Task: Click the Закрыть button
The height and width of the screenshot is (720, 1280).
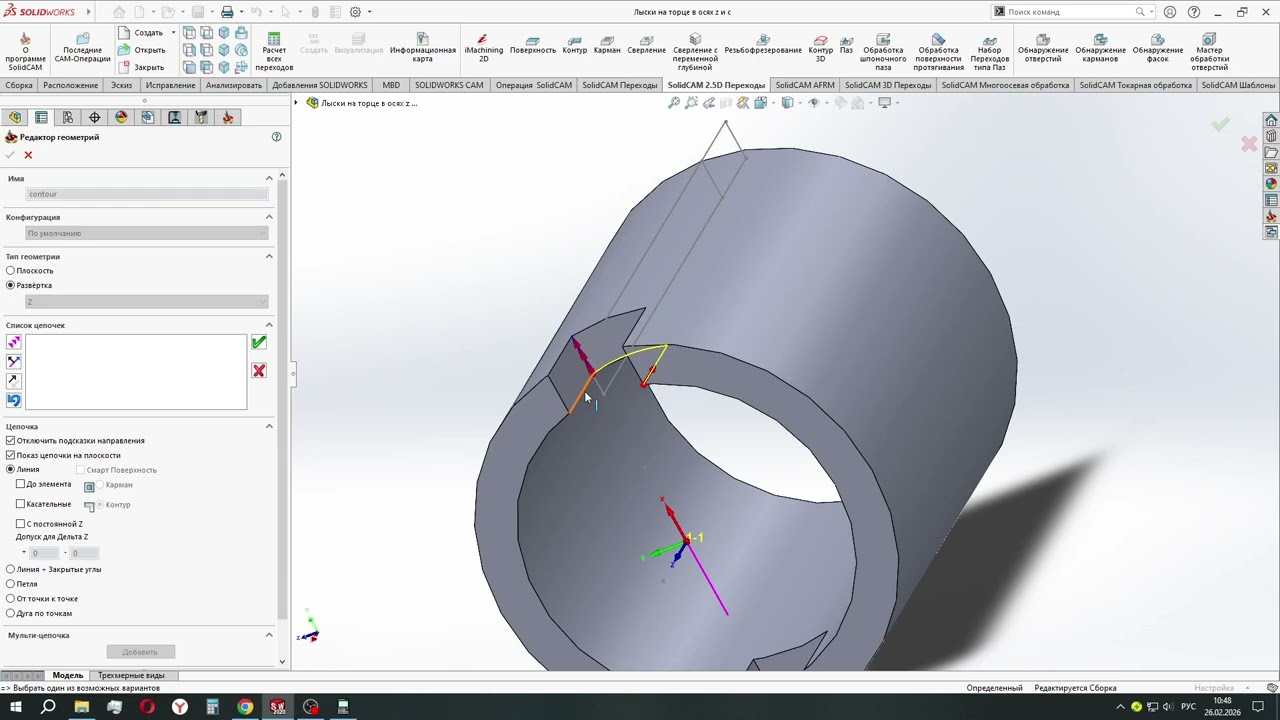Action: (141, 67)
